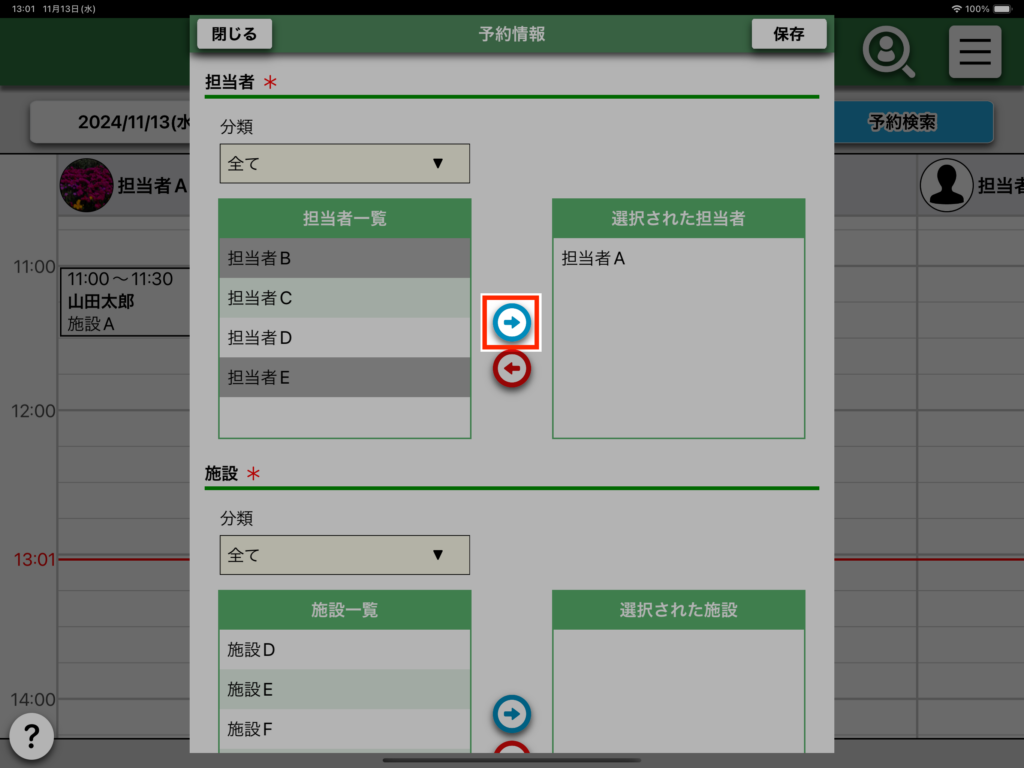
Task: Click red left arrow to remove staff
Action: tap(511, 369)
